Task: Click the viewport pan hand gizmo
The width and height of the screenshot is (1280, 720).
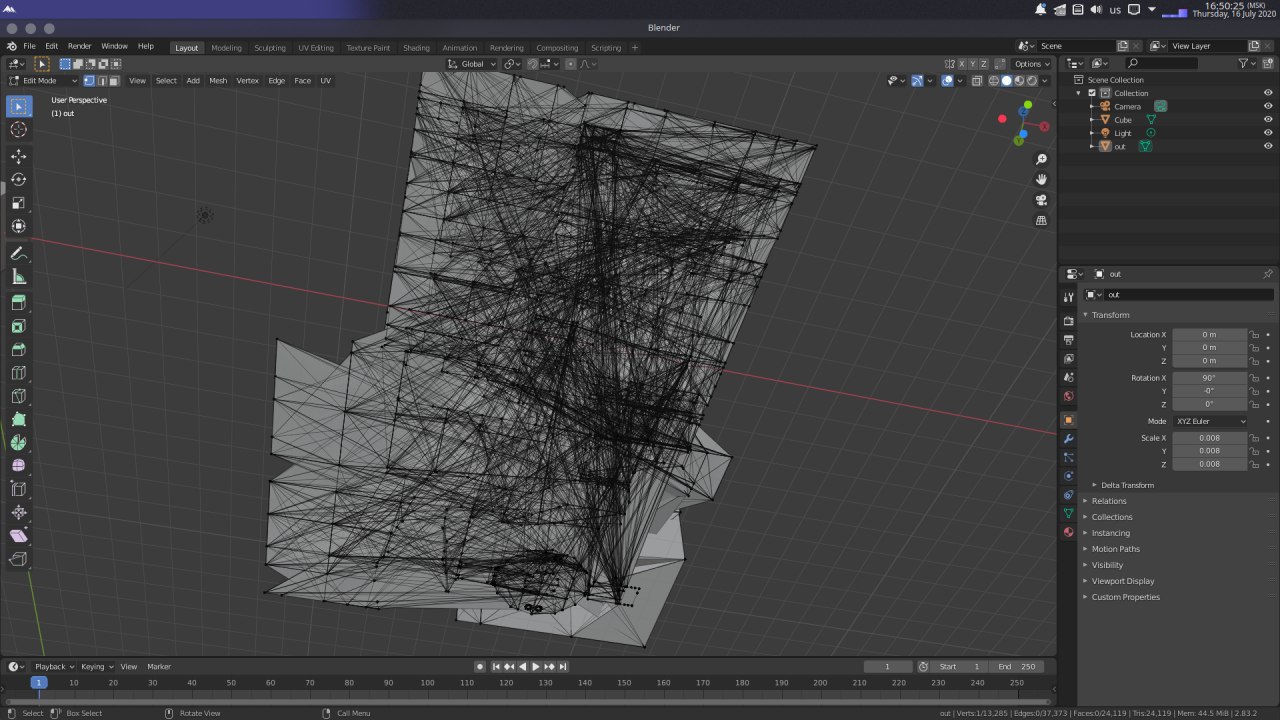Action: pyautogui.click(x=1041, y=180)
